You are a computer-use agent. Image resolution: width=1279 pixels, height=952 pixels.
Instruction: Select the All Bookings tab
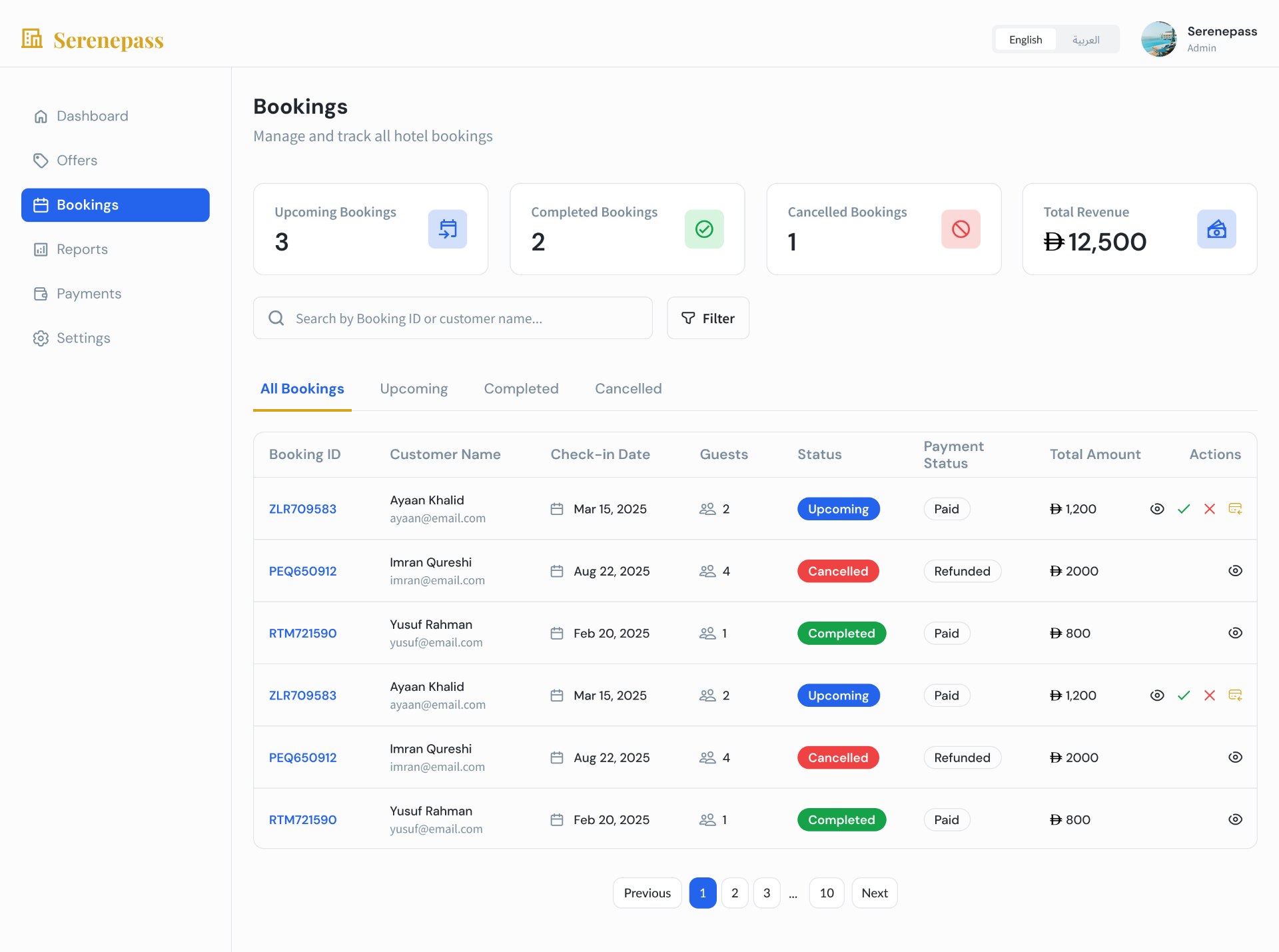pos(302,388)
